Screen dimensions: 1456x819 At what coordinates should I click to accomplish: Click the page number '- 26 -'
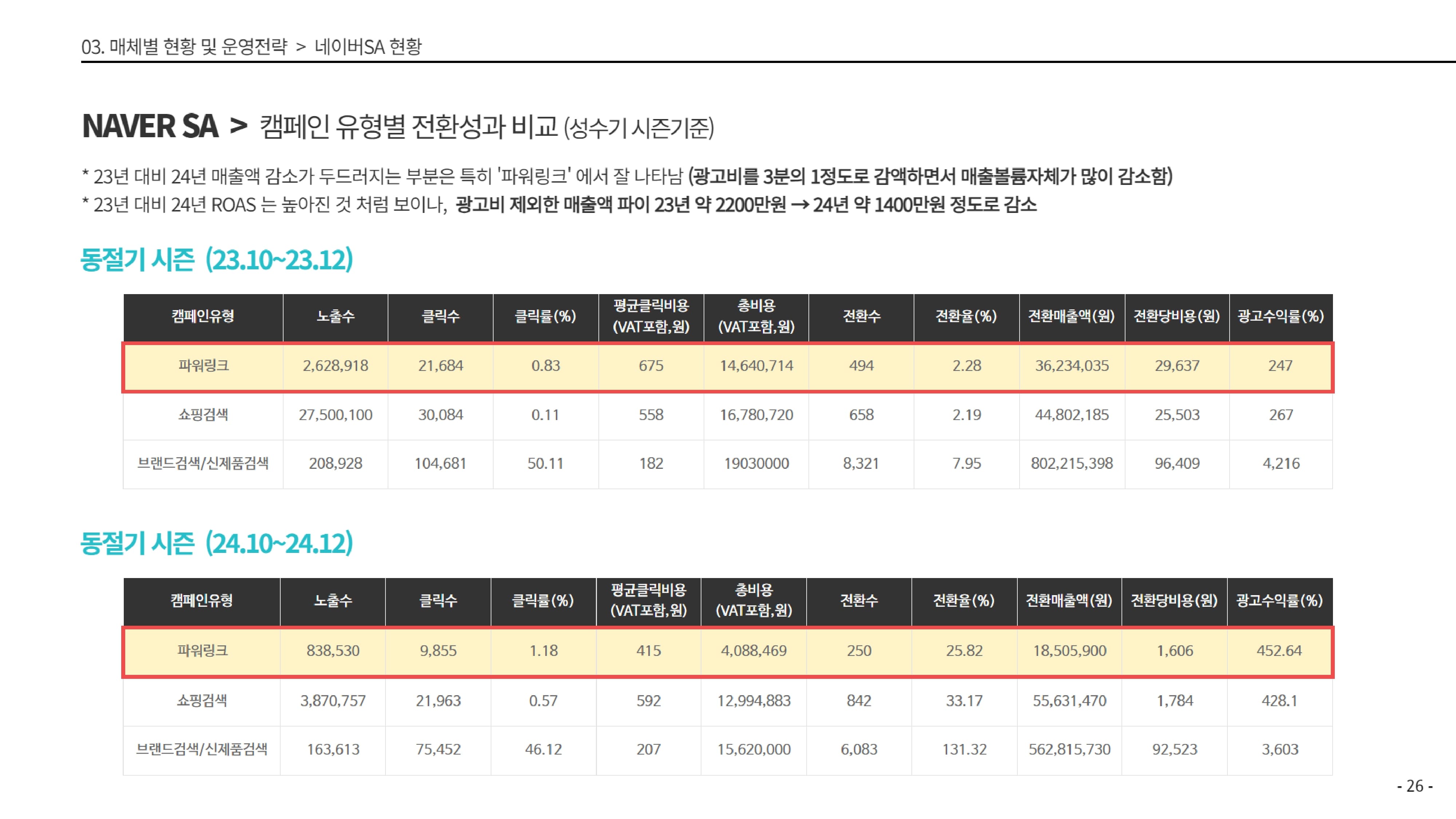pyautogui.click(x=1415, y=786)
